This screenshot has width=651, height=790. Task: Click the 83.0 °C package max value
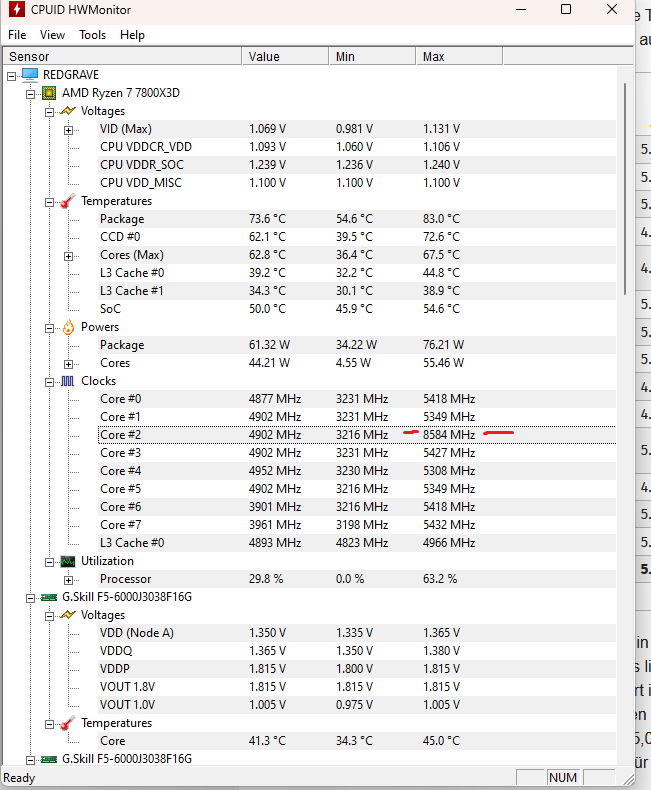(x=441, y=219)
